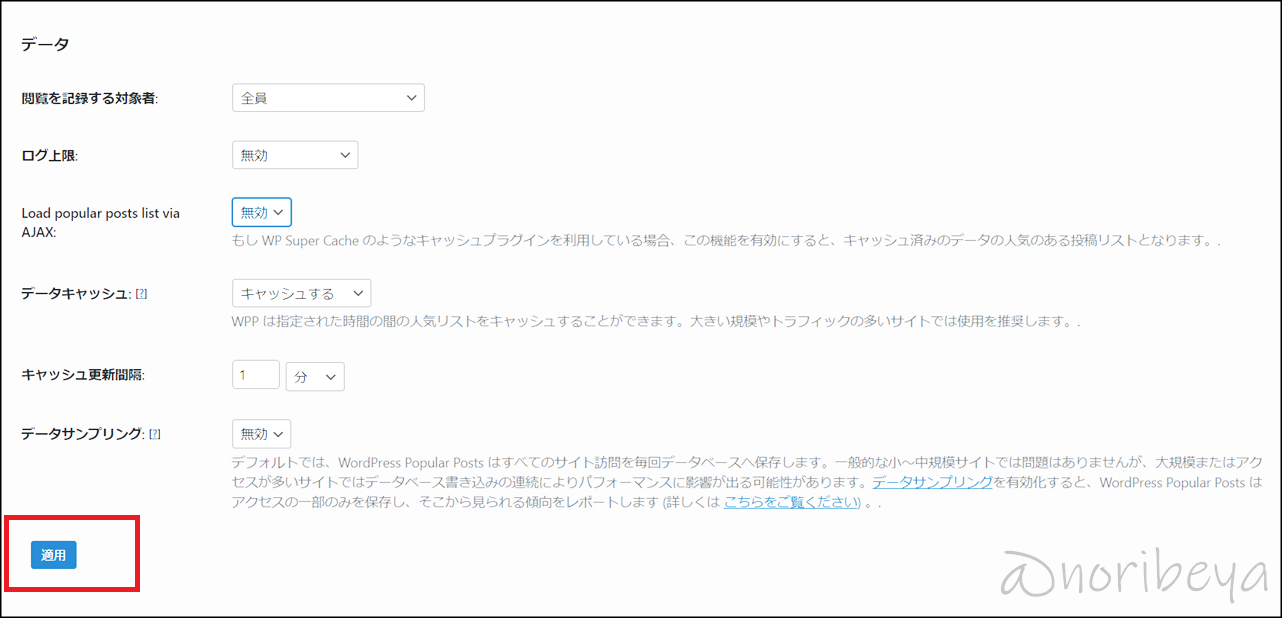This screenshot has width=1282, height=618.
Task: Expand the ログ上限 dropdown
Action: pos(294,155)
